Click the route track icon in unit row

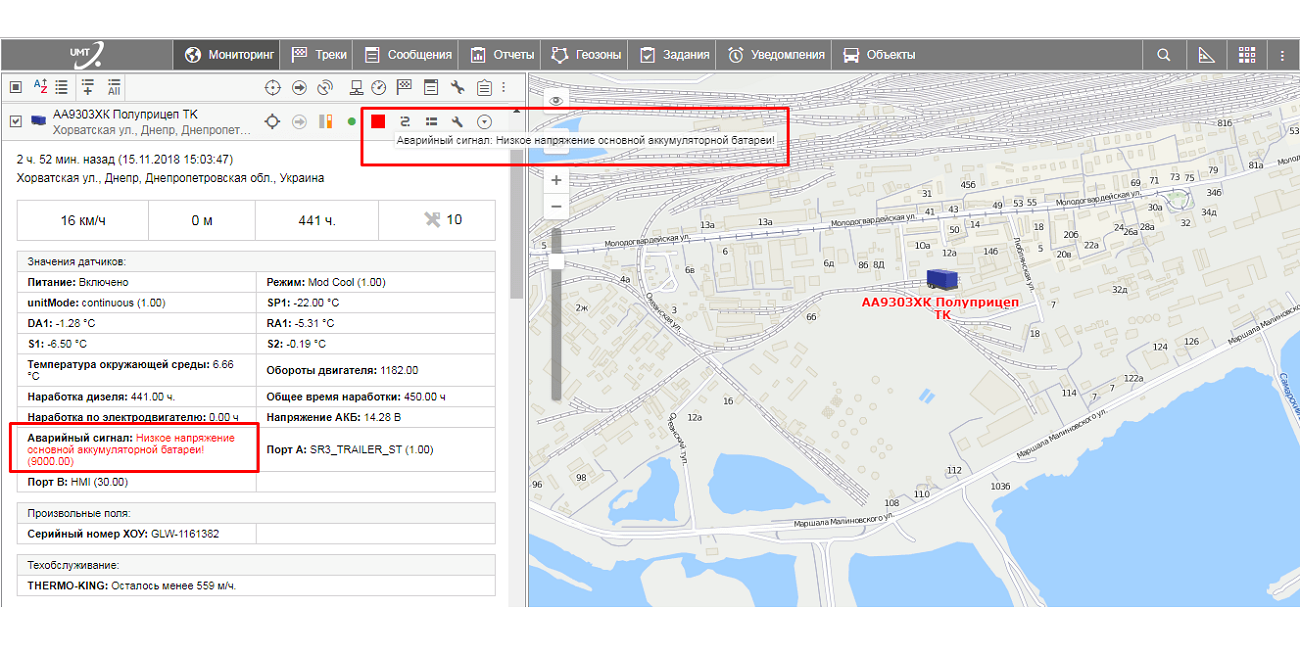[x=405, y=121]
